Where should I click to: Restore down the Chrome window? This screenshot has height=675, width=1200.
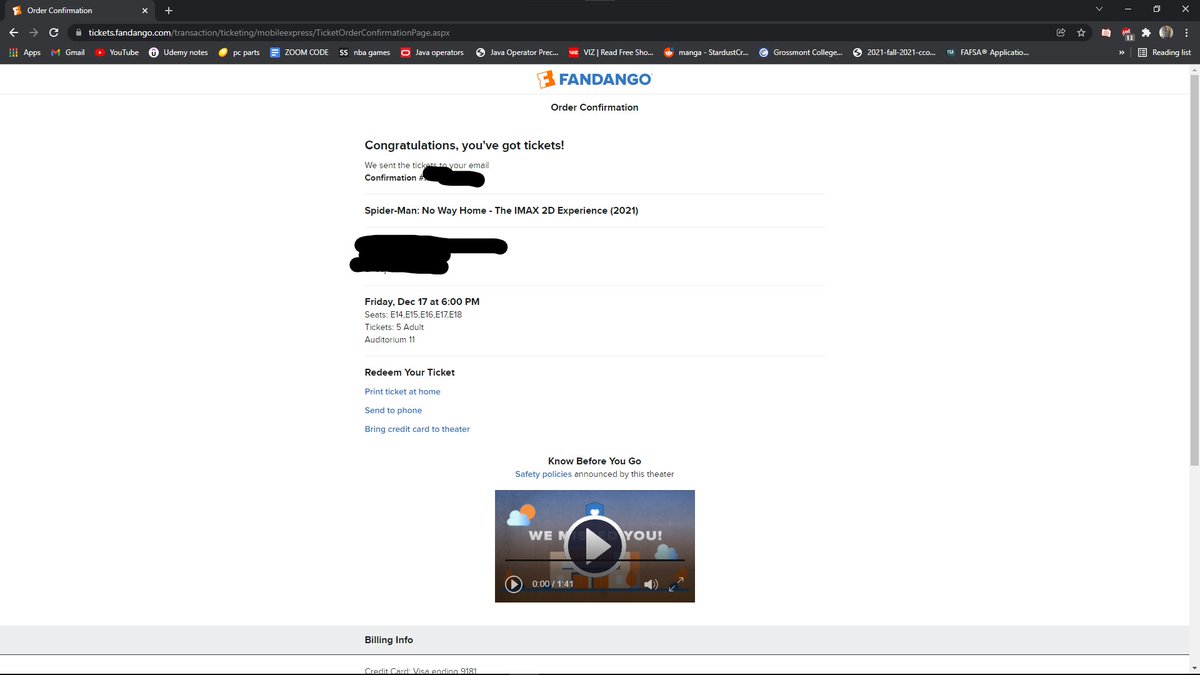pyautogui.click(x=1156, y=9)
